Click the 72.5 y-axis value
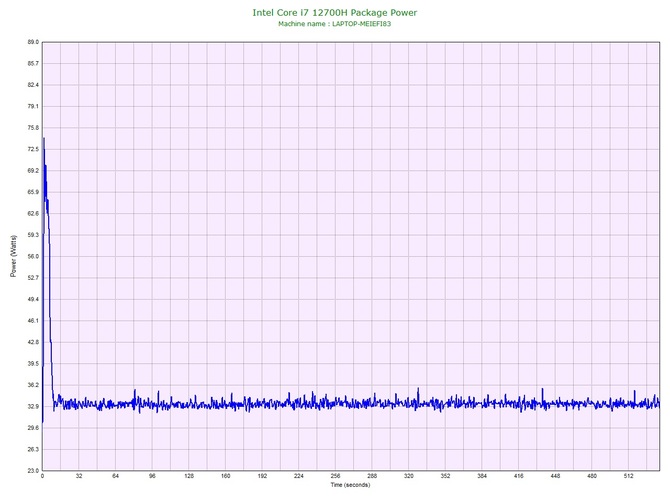670x502 pixels. pyautogui.click(x=33, y=150)
